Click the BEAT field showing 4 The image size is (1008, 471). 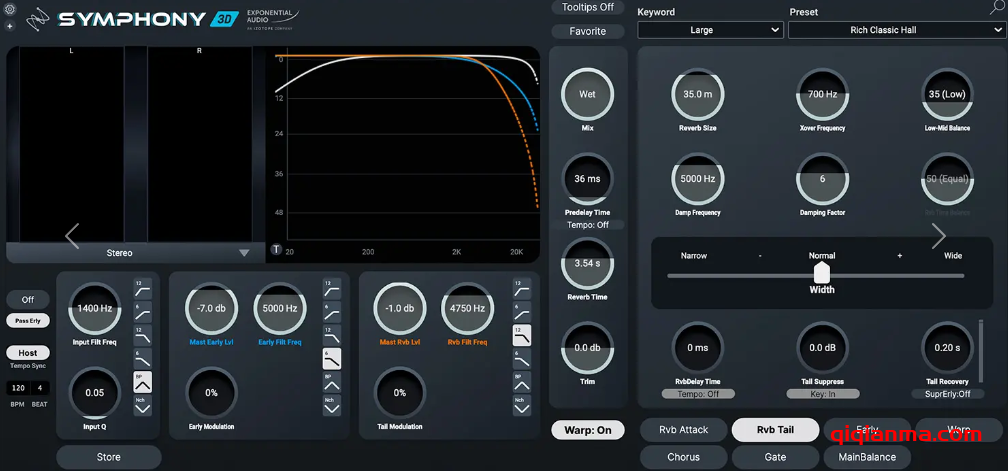pos(40,388)
